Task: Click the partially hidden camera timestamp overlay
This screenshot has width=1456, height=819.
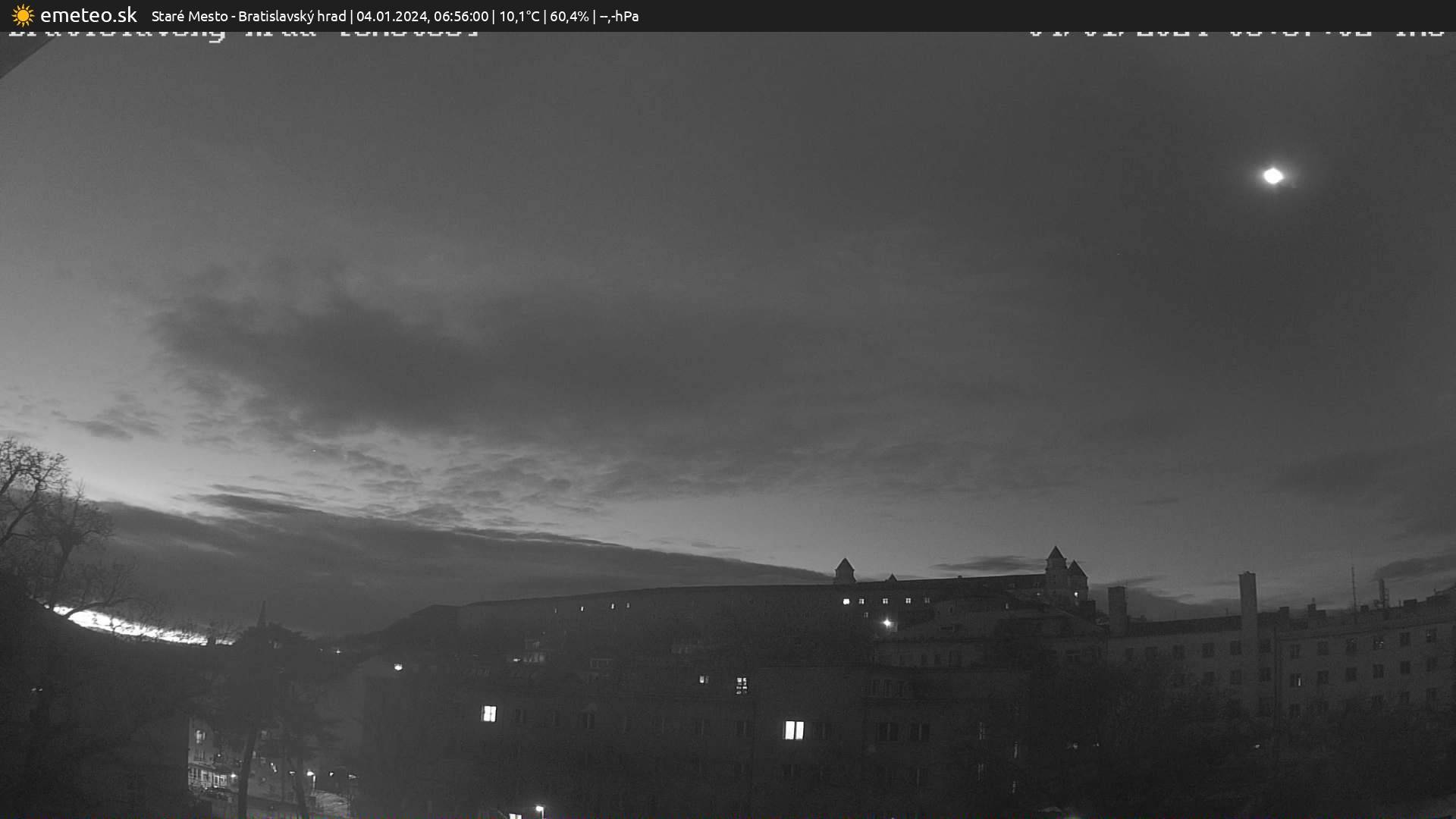Action: click(x=1236, y=33)
